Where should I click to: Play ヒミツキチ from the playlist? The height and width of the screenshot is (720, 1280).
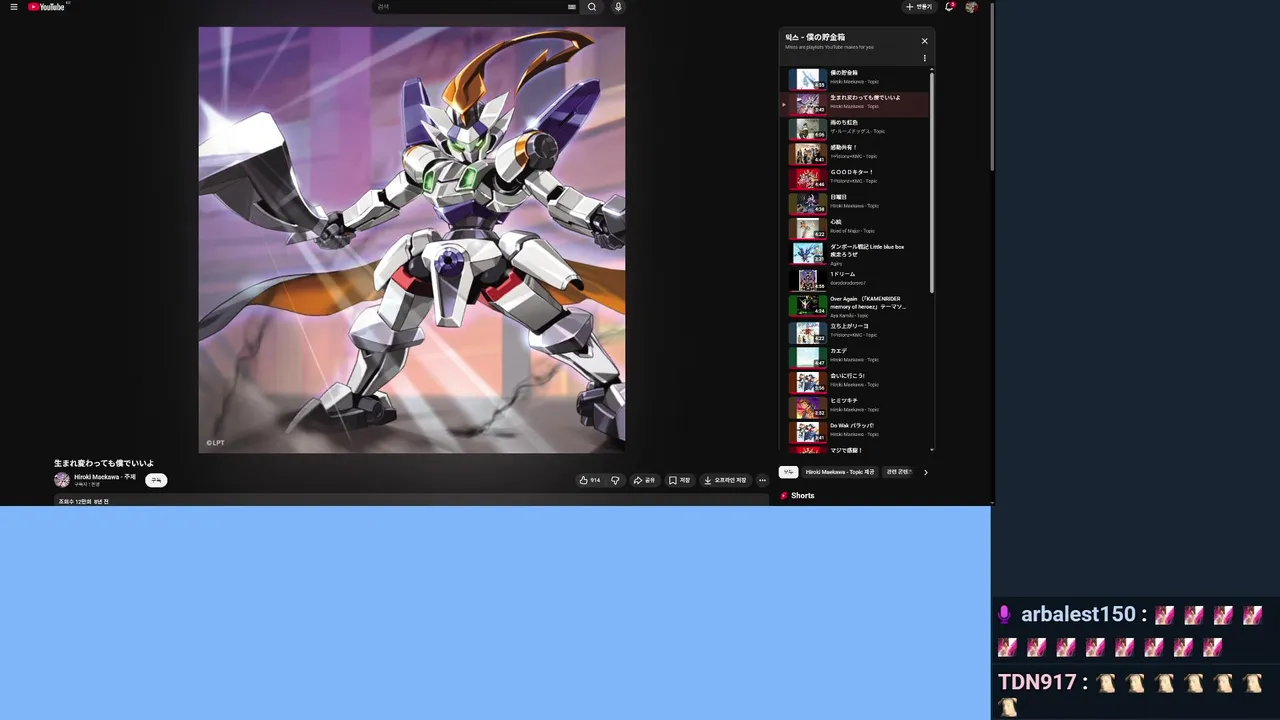(x=855, y=406)
